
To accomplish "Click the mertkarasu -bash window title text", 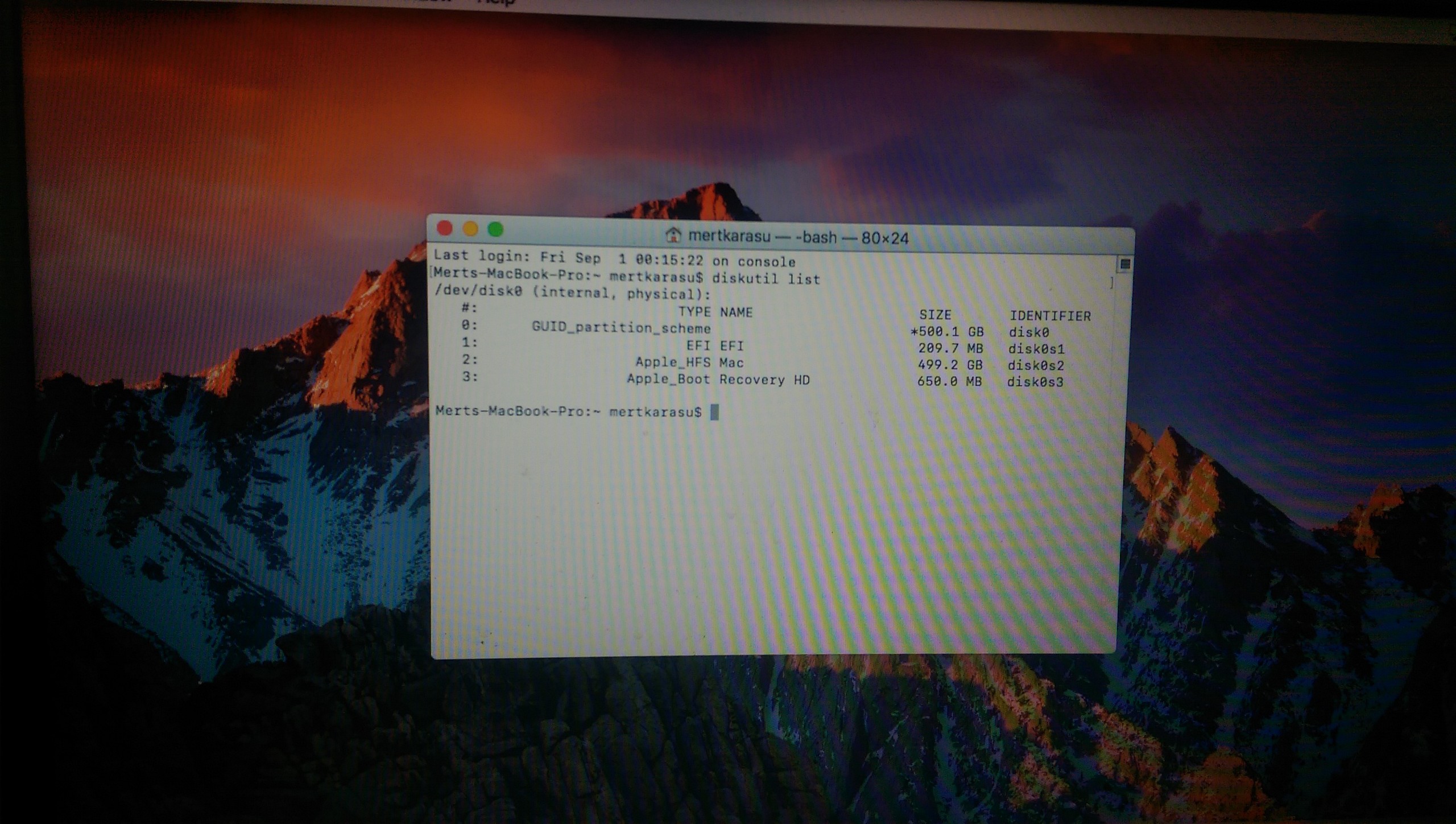I will tap(798, 237).
